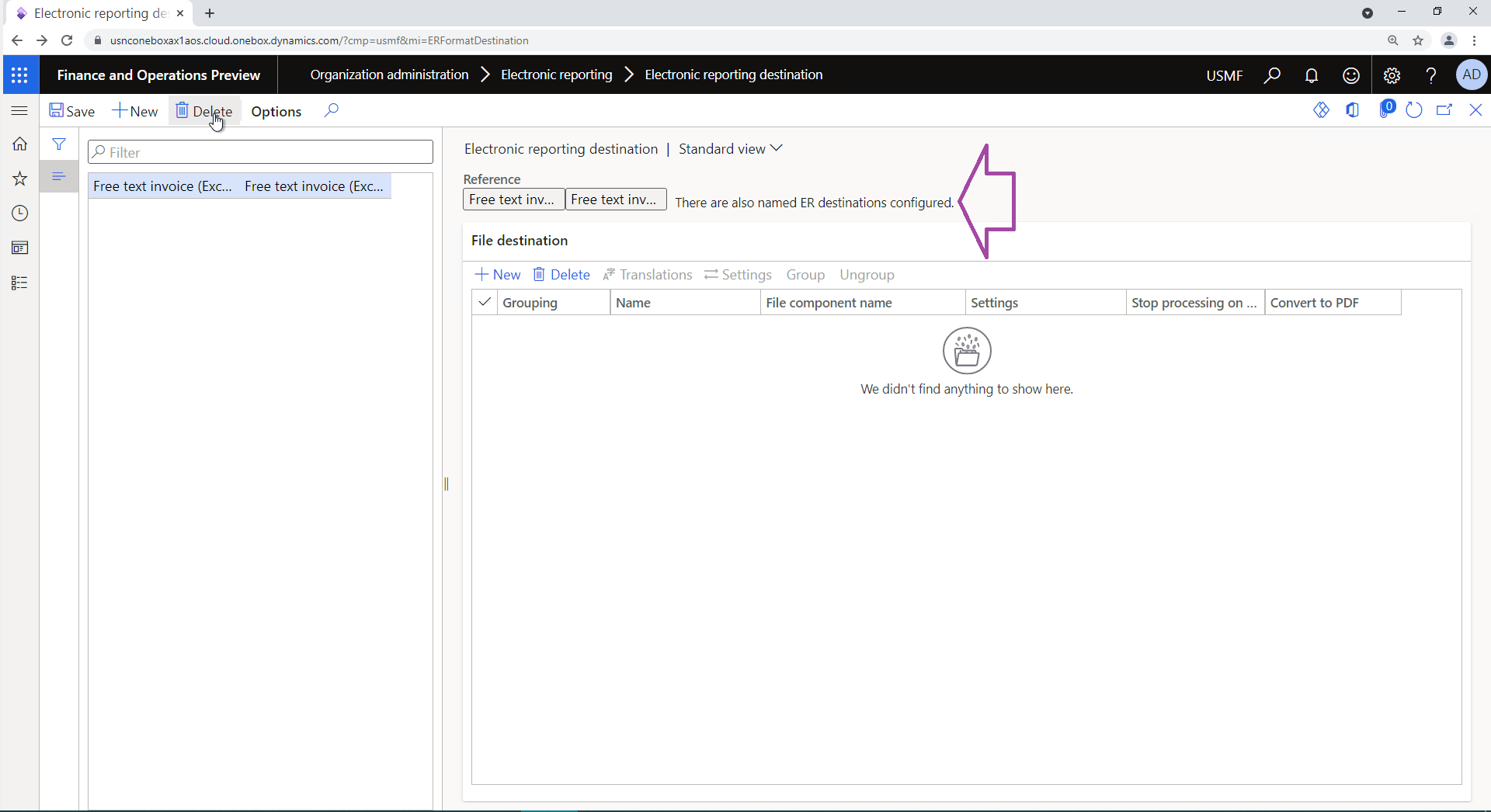Open Translations in File destination toolbar
Image resolution: width=1491 pixels, height=812 pixels.
(x=648, y=275)
